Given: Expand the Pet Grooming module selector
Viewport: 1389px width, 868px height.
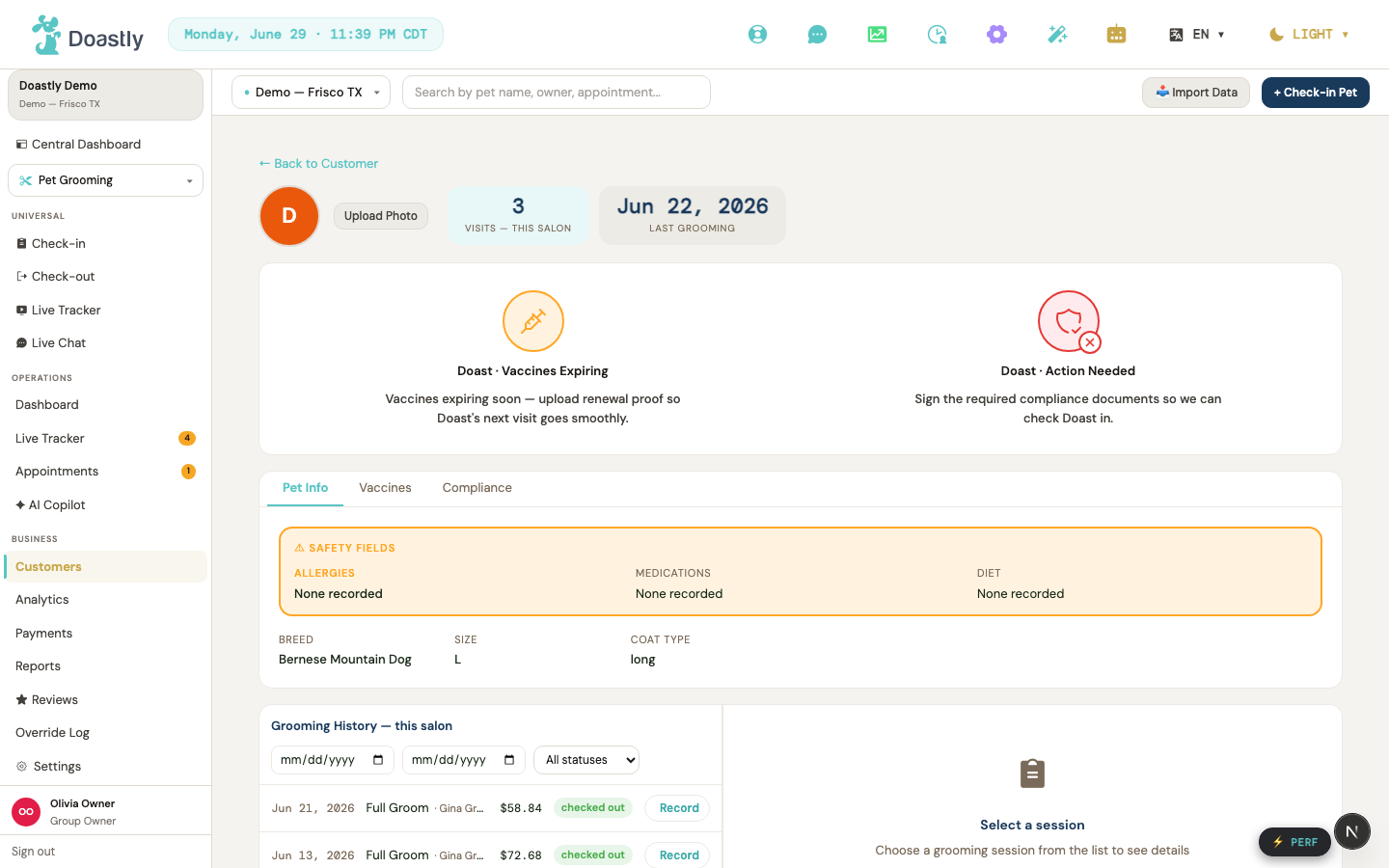Looking at the screenshot, I should point(105,180).
